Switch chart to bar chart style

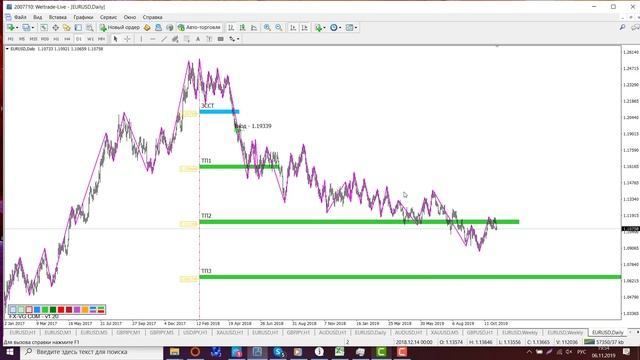[x=231, y=28]
